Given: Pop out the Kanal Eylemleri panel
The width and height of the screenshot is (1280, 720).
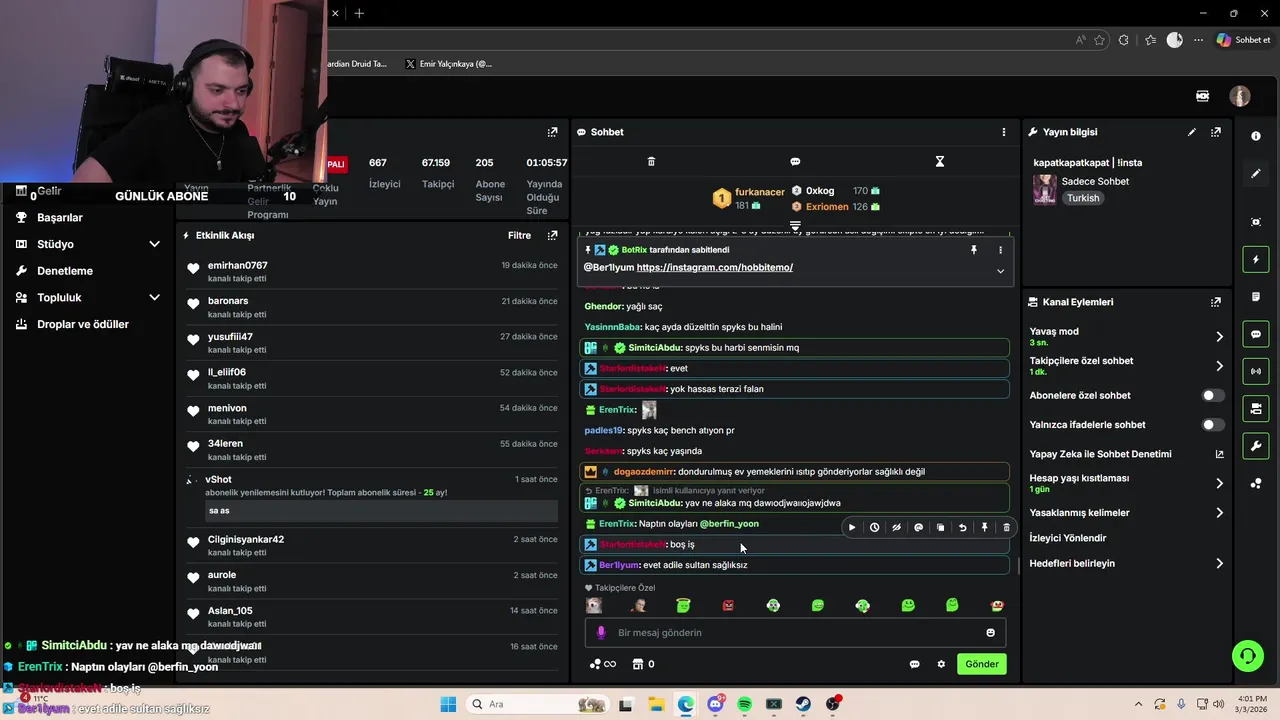Looking at the screenshot, I should 1216,302.
